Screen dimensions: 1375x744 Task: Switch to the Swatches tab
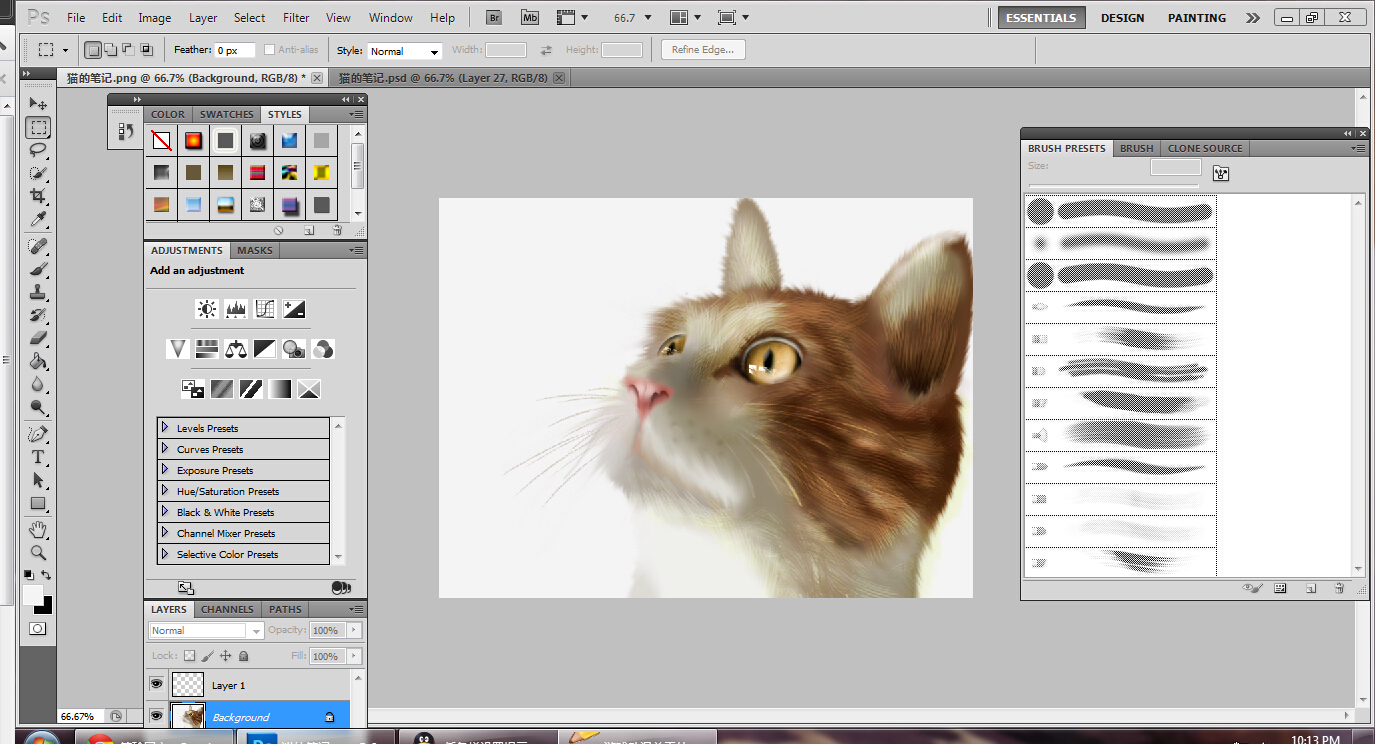(227, 114)
